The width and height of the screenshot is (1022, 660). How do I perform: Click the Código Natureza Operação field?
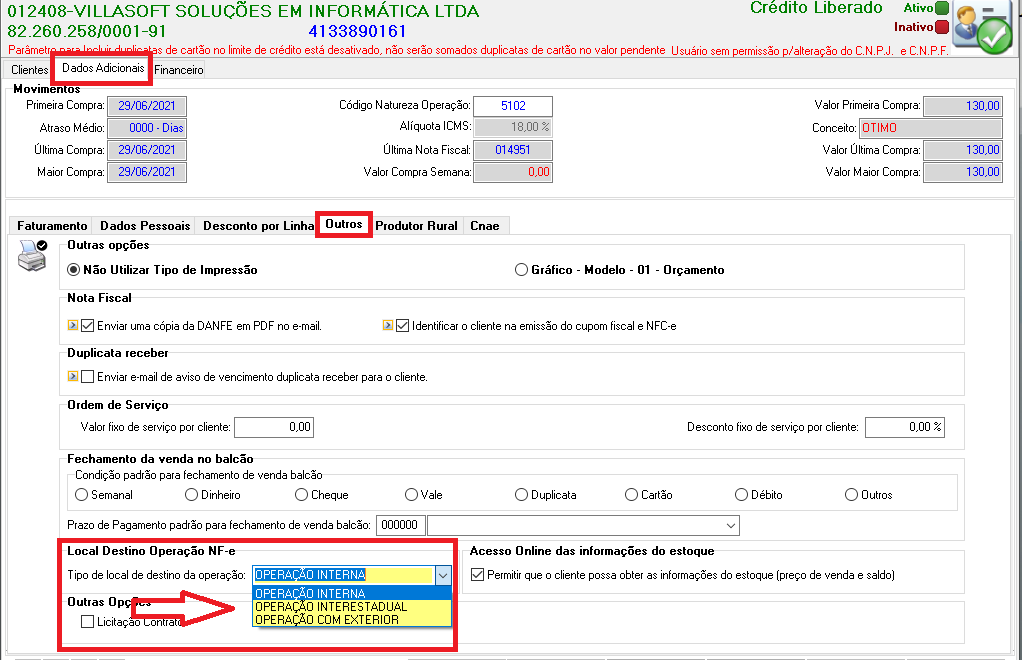pyautogui.click(x=513, y=106)
